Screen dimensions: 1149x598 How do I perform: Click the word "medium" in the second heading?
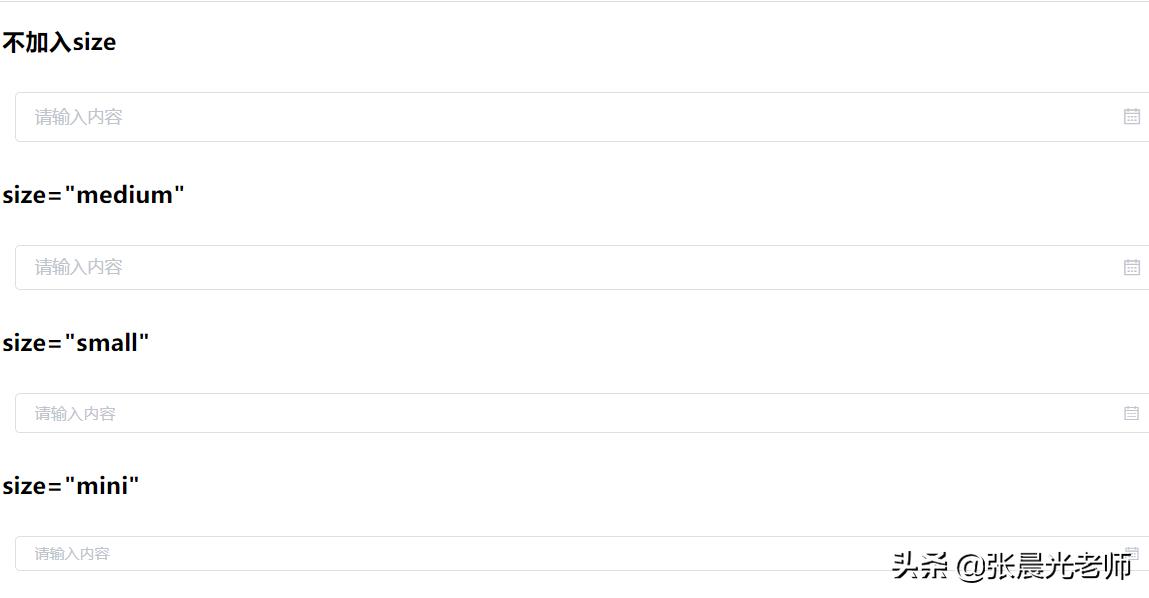124,195
